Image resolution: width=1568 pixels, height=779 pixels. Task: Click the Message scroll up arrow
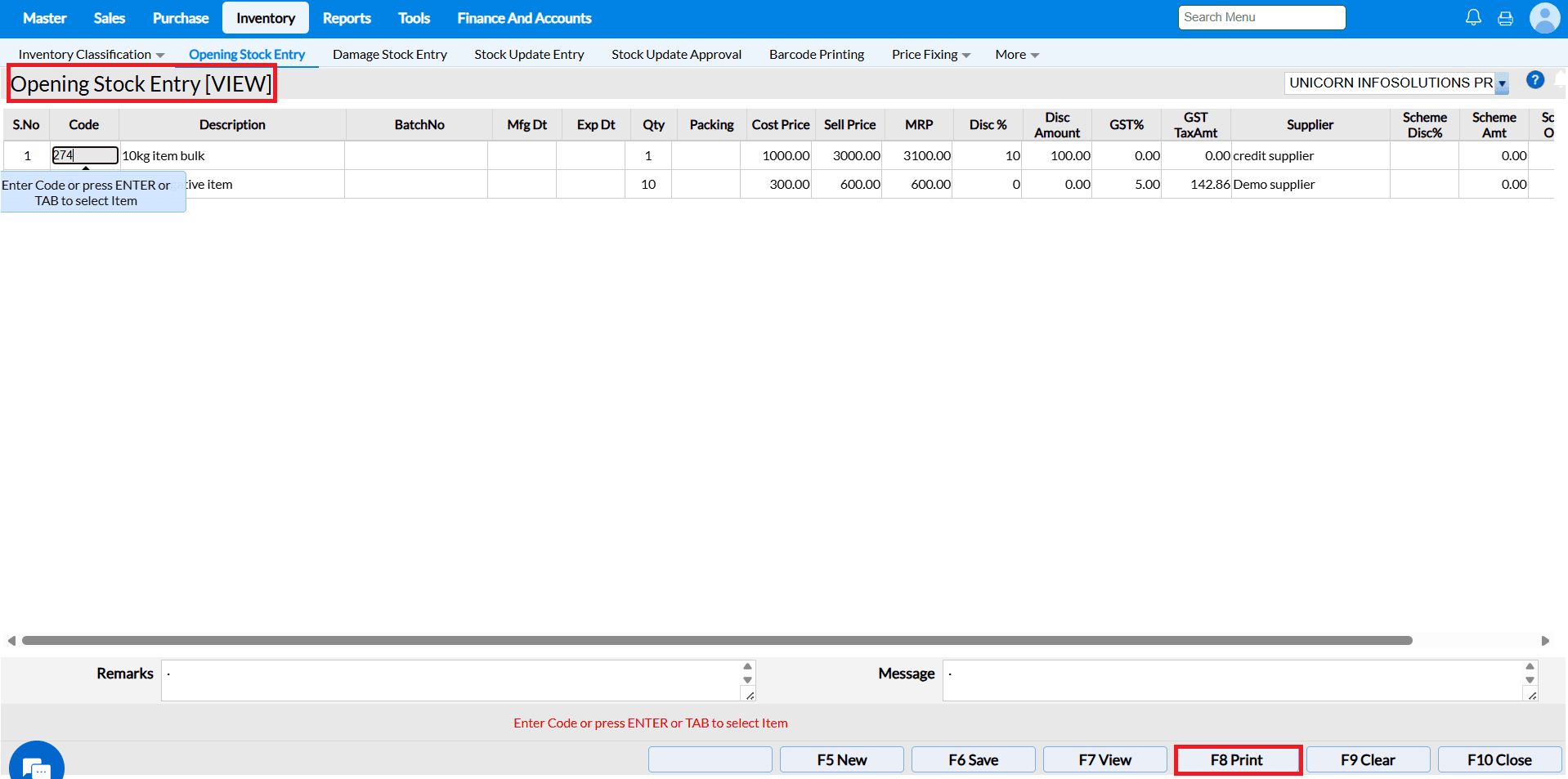pyautogui.click(x=1530, y=666)
